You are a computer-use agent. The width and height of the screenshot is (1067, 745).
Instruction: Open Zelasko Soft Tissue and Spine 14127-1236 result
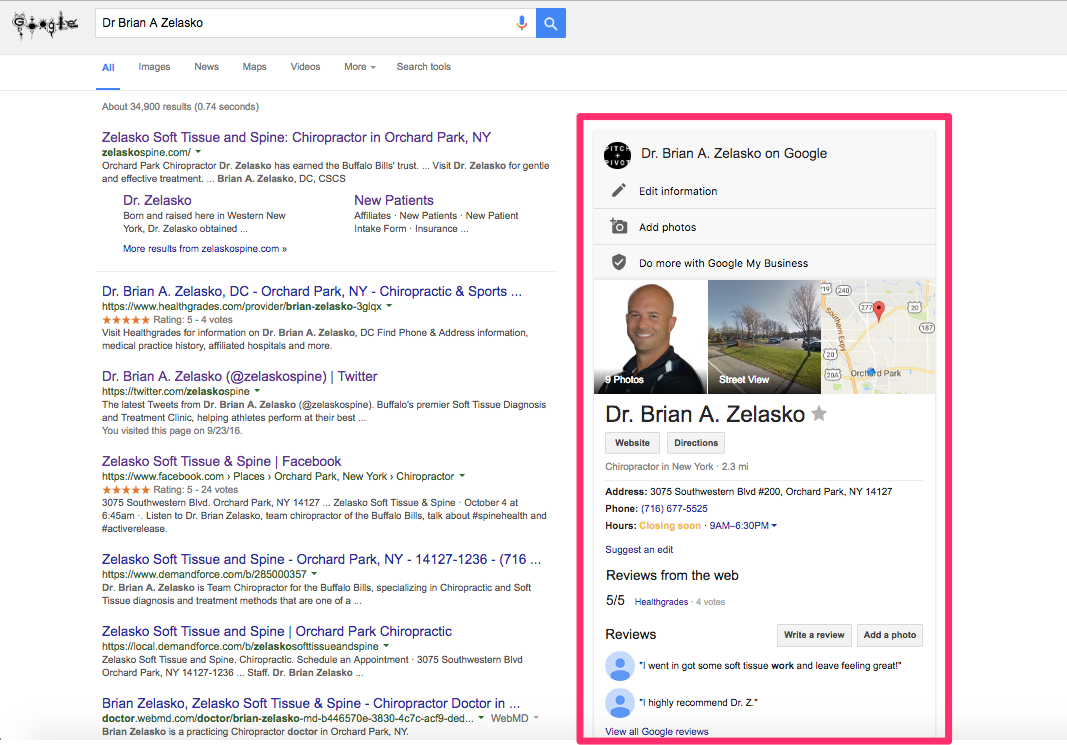point(321,559)
